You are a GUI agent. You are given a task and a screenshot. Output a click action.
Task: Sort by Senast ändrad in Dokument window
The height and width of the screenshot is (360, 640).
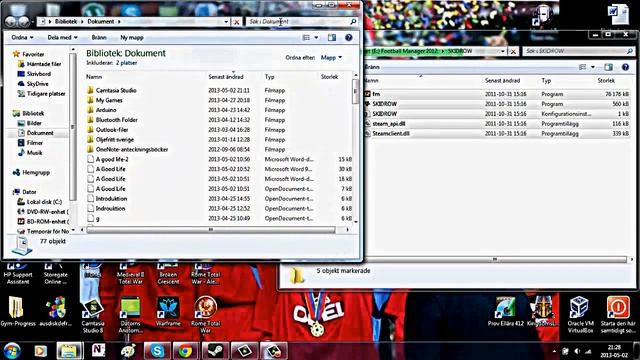pyautogui.click(x=226, y=77)
